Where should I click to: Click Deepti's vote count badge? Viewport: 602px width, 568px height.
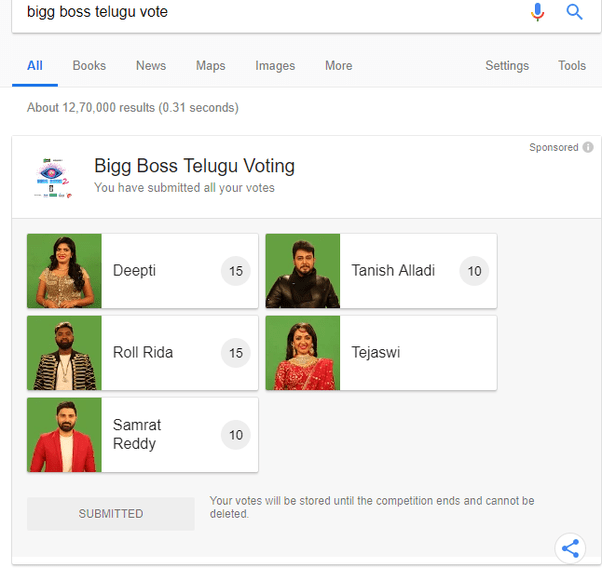point(236,271)
